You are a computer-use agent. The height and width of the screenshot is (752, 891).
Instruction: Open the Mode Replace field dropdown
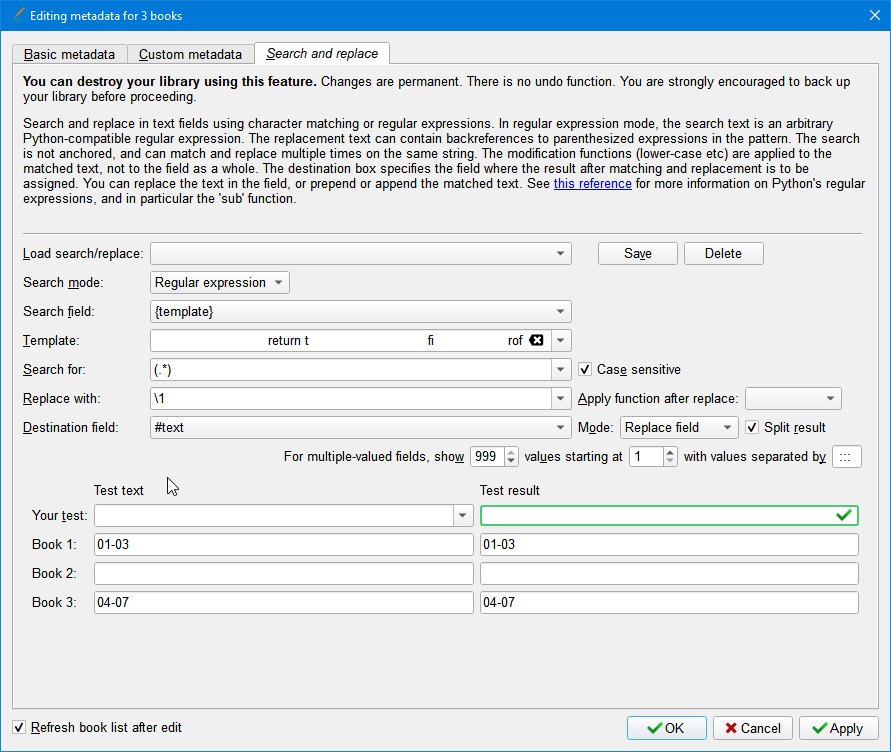[679, 428]
